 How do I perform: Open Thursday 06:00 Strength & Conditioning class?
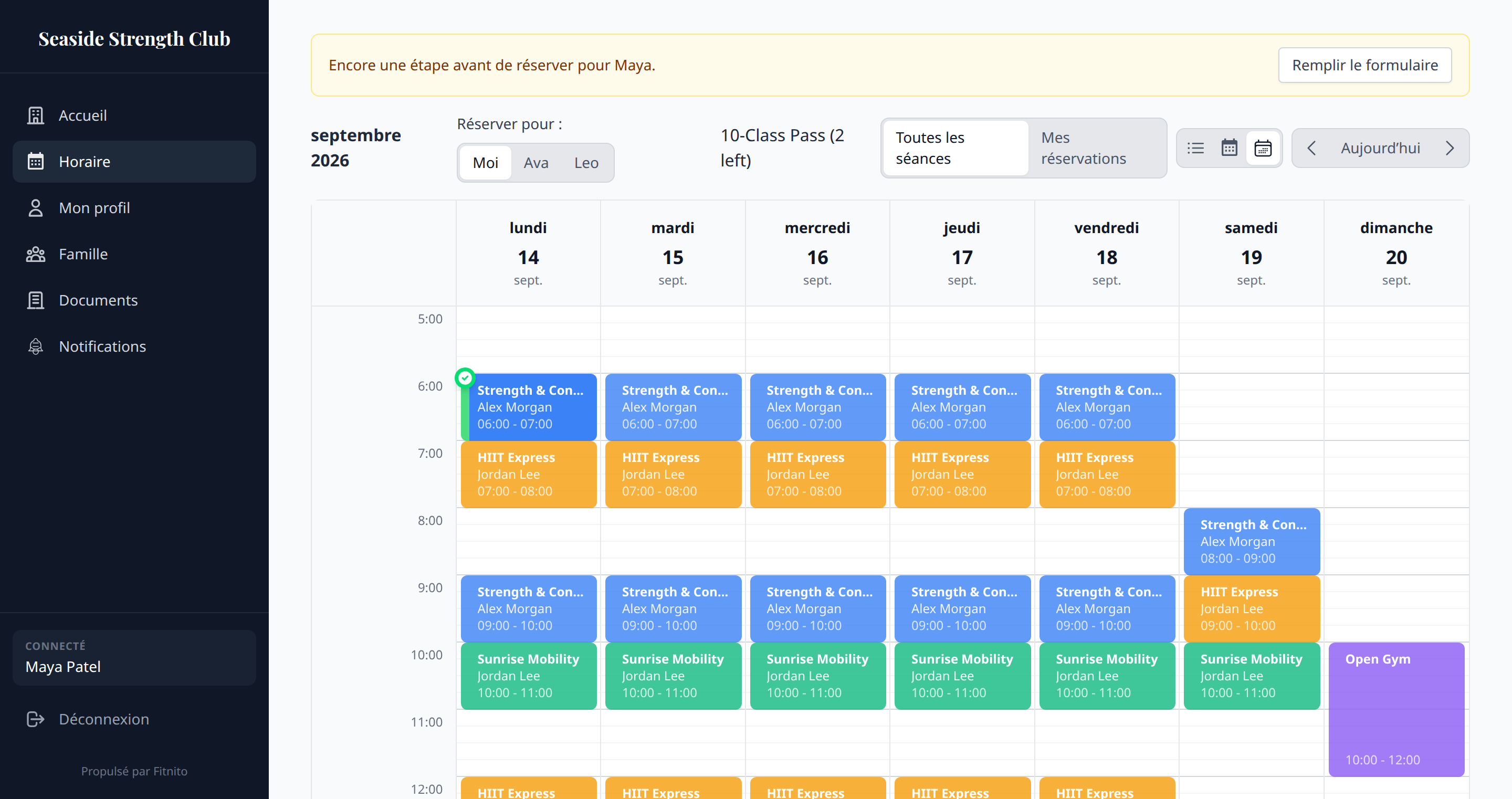963,407
